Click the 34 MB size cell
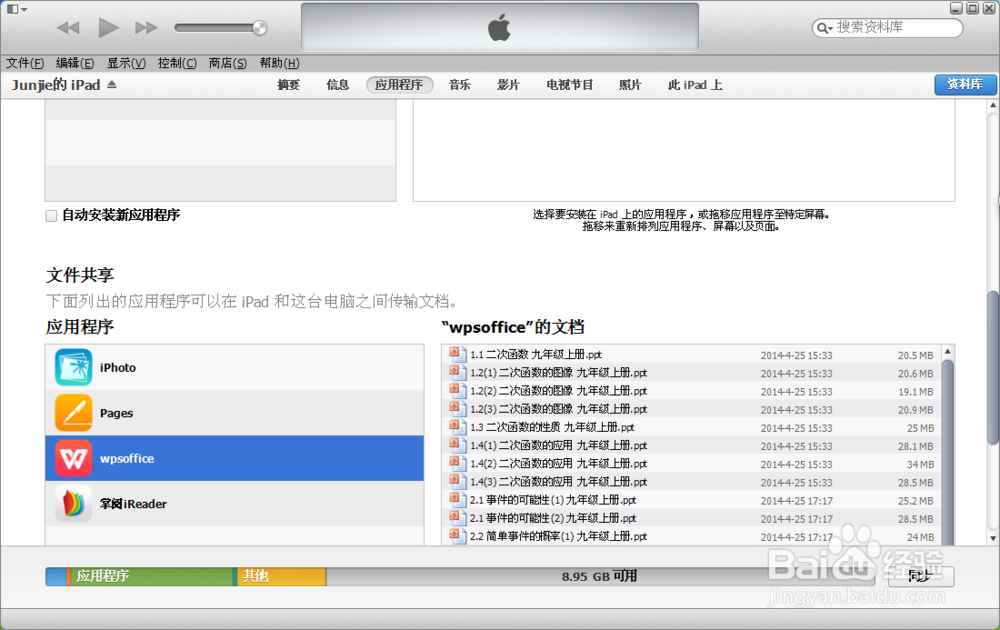Image resolution: width=1000 pixels, height=630 pixels. (920, 464)
